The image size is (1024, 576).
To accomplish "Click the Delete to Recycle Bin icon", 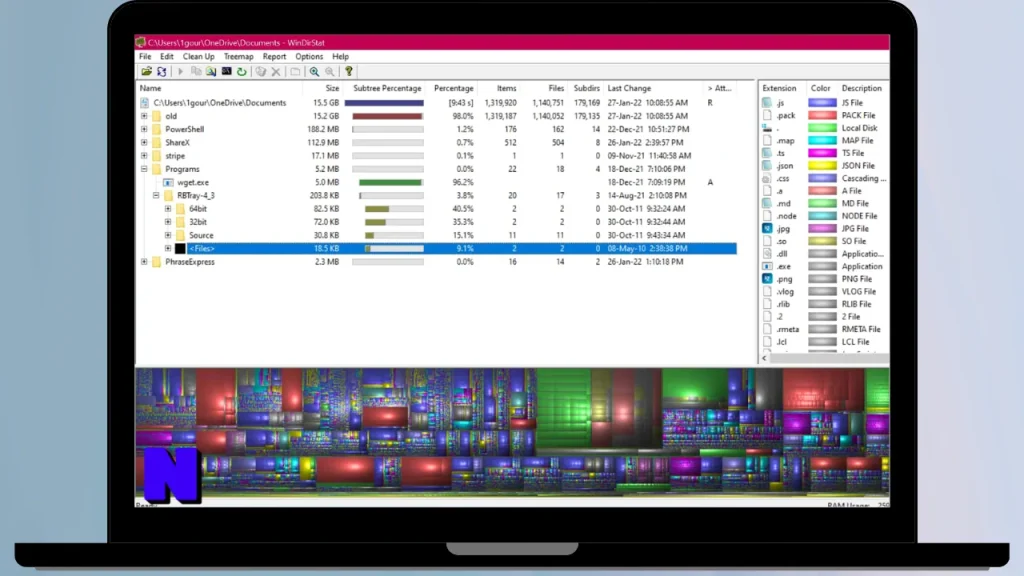I will 261,72.
